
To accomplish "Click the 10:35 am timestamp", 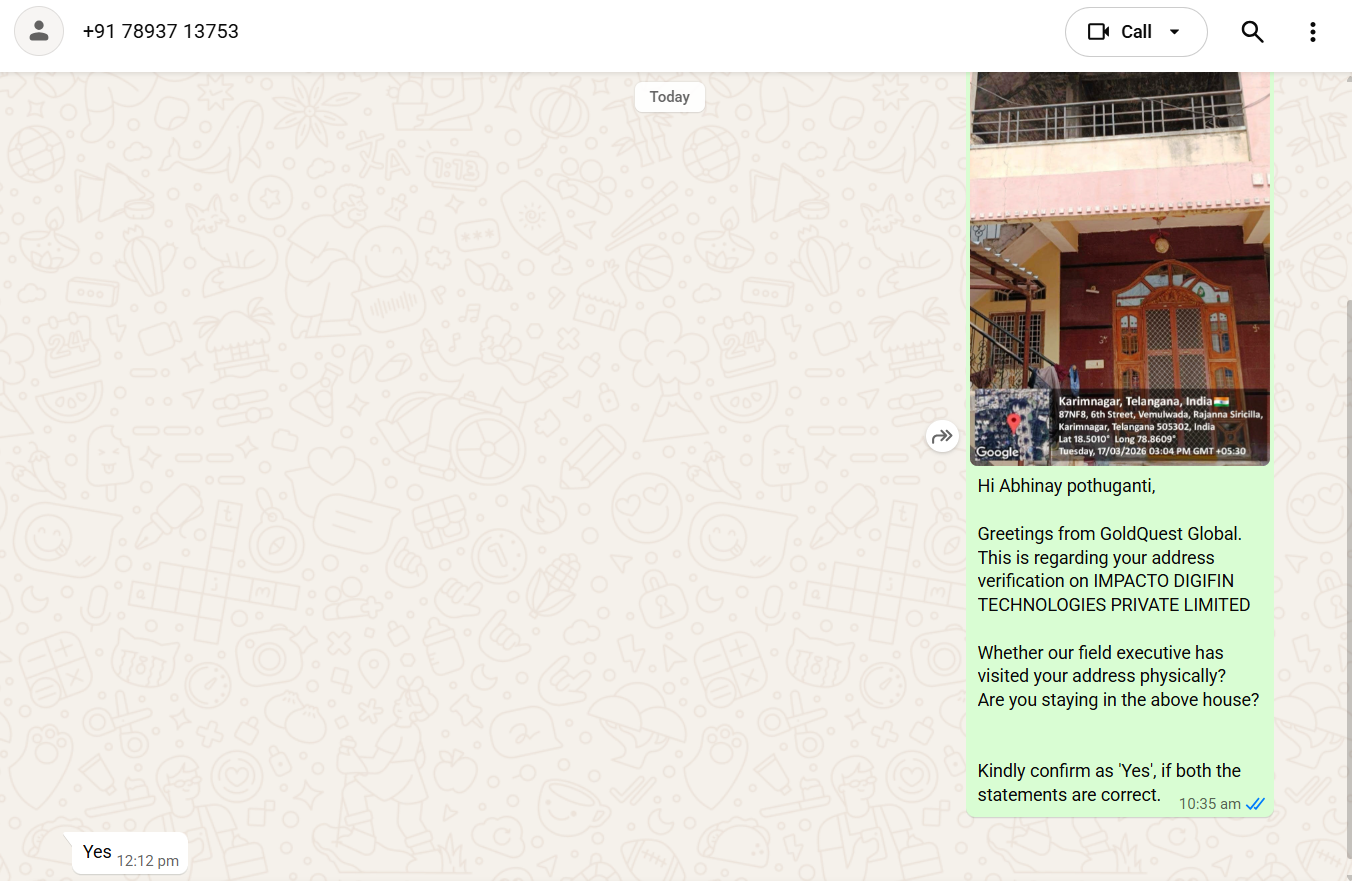I will (x=1209, y=804).
